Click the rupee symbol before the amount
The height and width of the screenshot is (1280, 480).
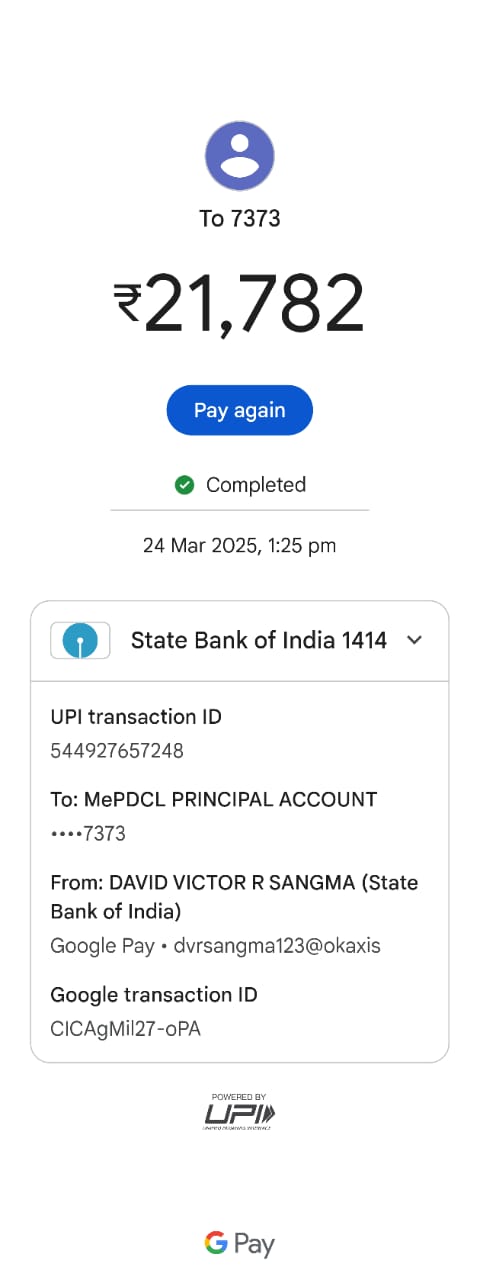click(x=128, y=304)
